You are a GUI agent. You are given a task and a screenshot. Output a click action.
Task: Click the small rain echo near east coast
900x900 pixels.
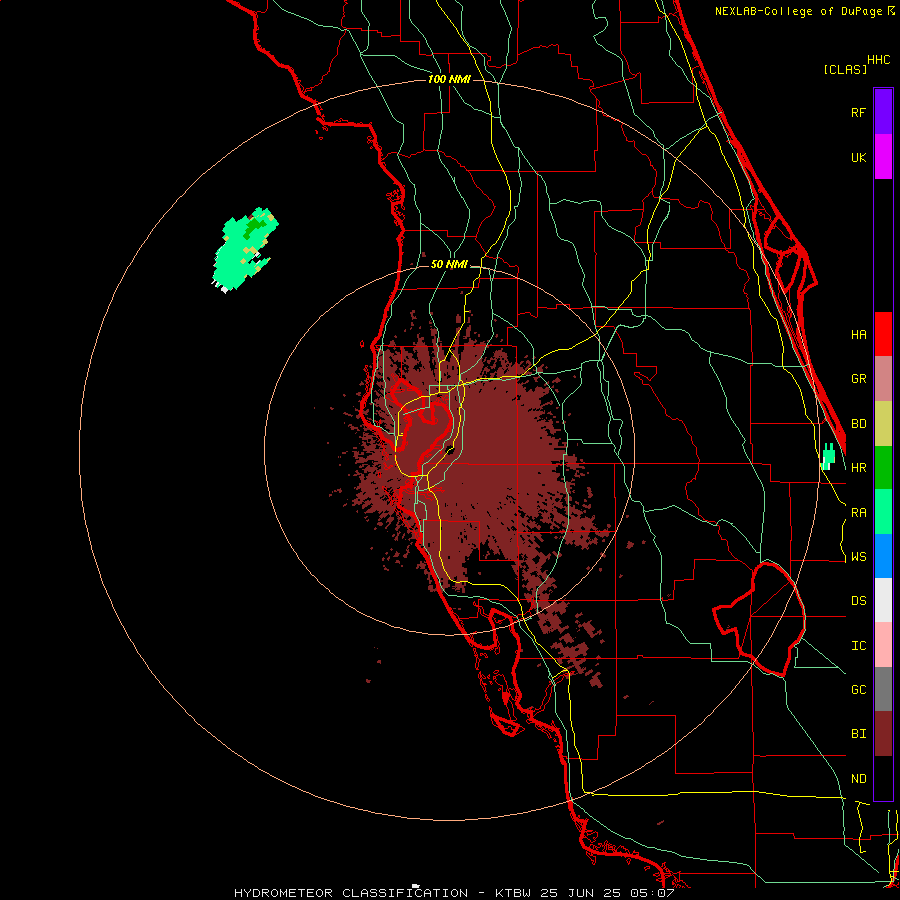point(828,457)
